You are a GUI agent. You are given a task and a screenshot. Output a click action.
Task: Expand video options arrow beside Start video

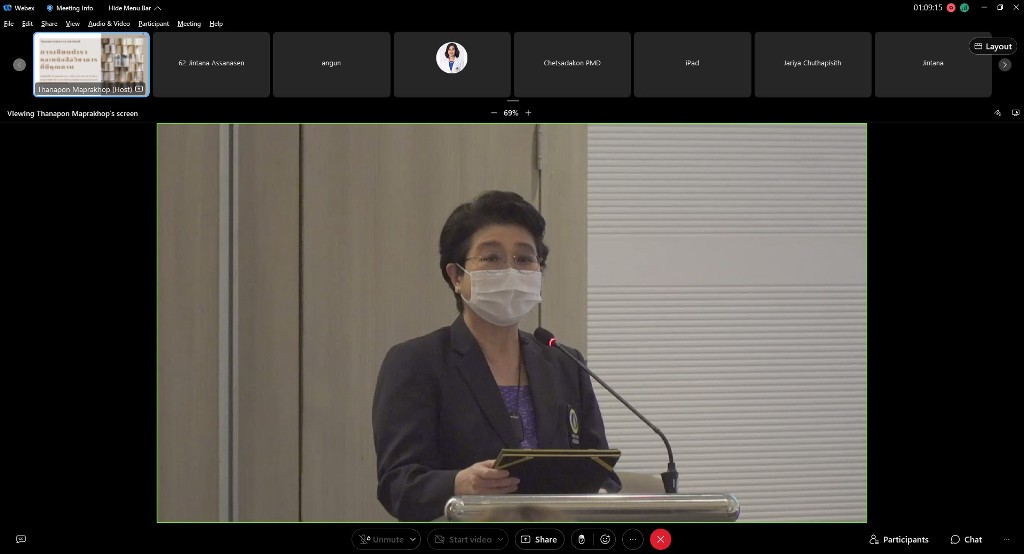pos(500,539)
